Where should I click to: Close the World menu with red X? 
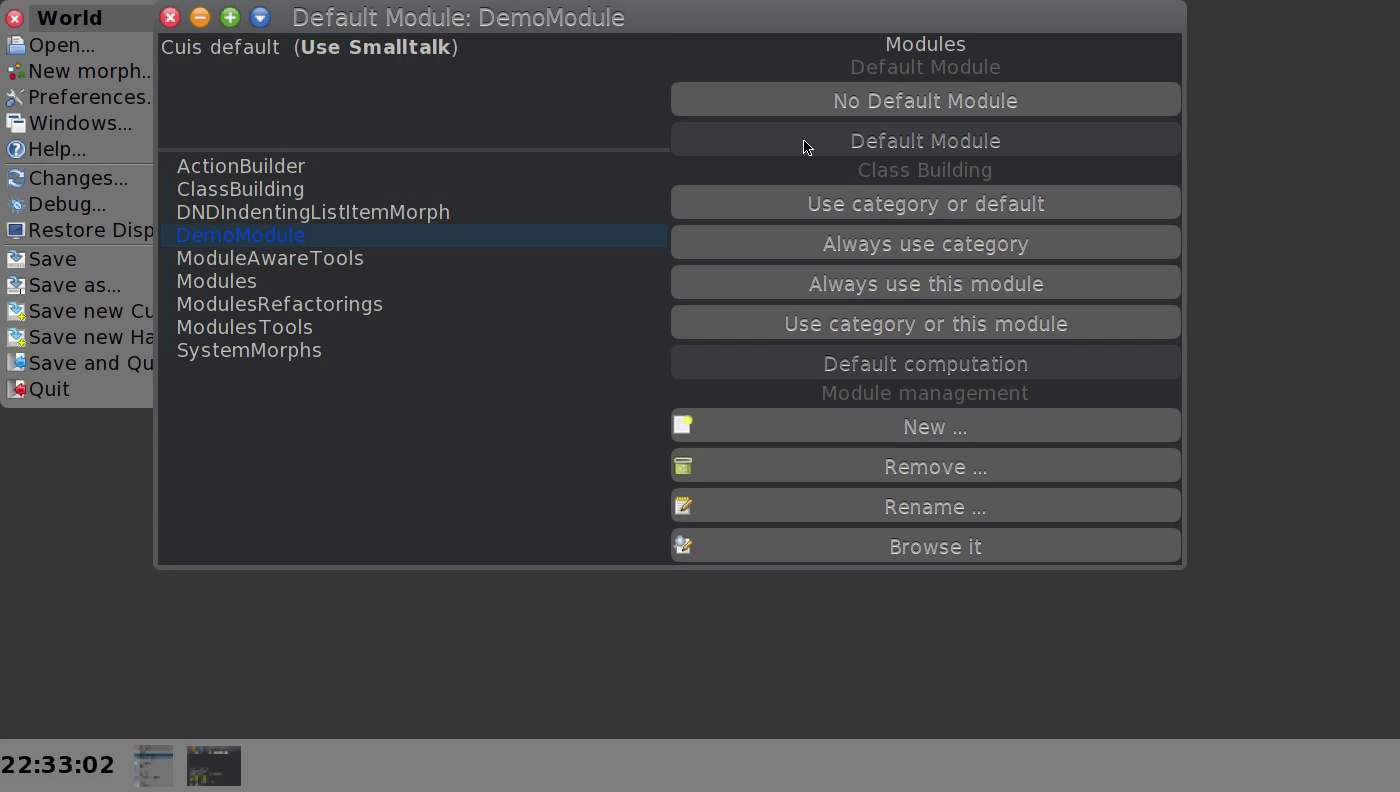point(15,18)
